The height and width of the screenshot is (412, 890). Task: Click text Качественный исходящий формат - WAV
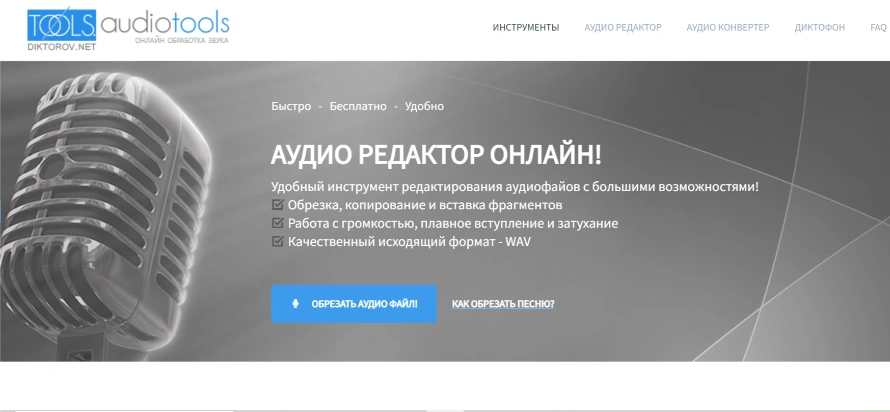coord(409,241)
